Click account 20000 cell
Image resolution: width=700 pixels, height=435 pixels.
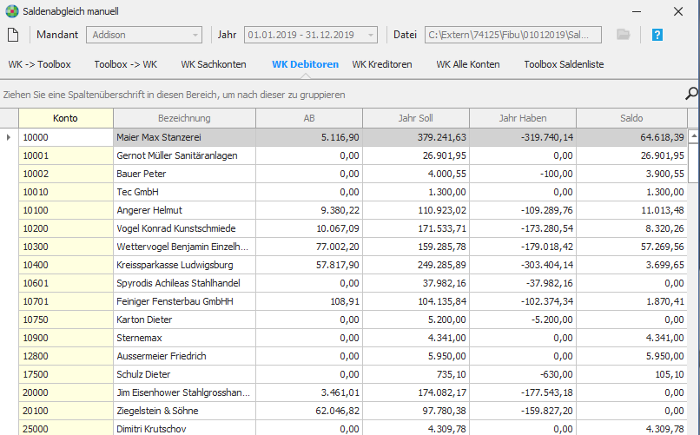66,393
